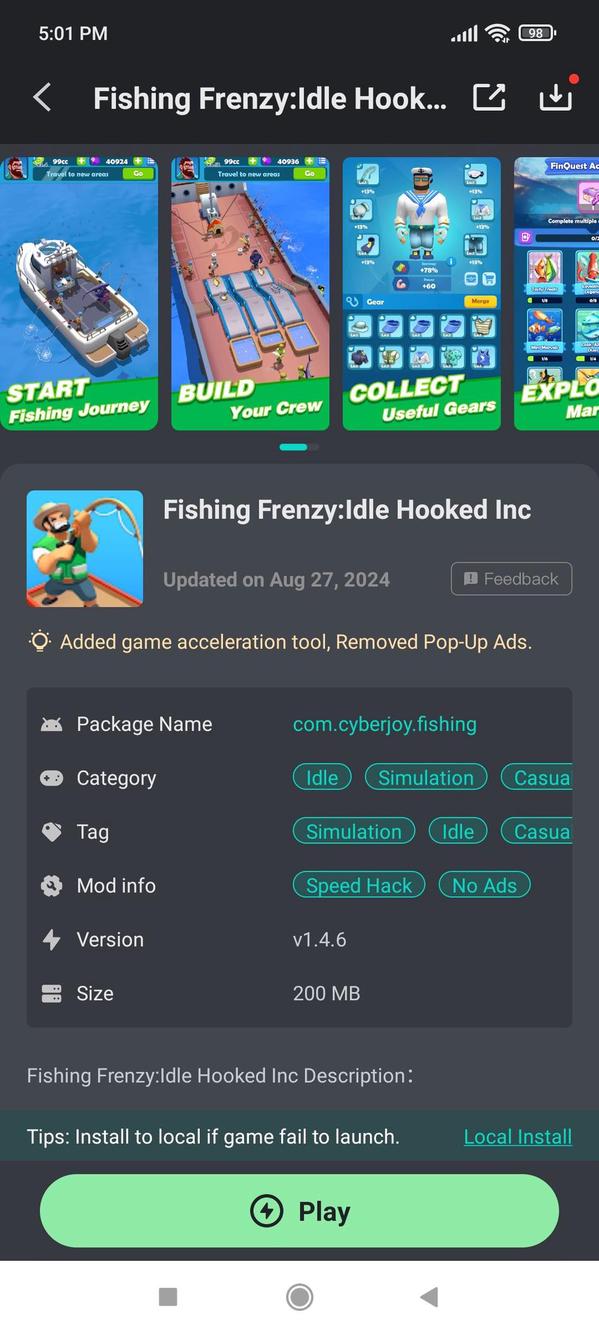The height and width of the screenshot is (1333, 599).
Task: Click the Local Install link
Action: tap(517, 1137)
